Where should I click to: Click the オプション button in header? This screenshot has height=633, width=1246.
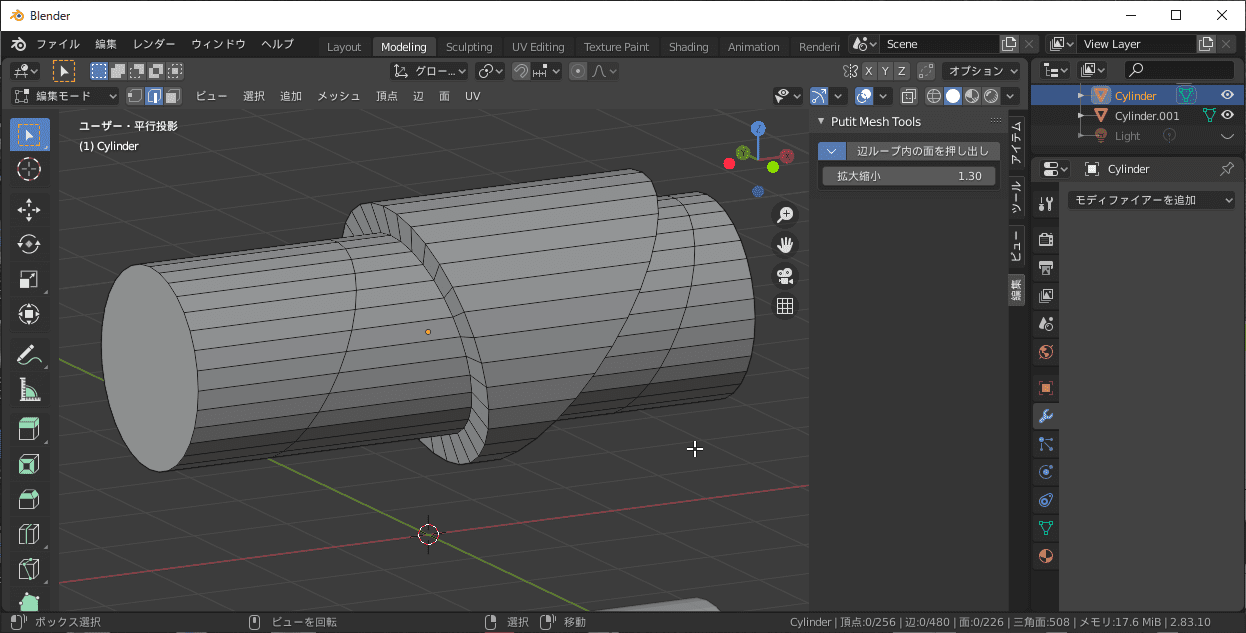tap(981, 71)
